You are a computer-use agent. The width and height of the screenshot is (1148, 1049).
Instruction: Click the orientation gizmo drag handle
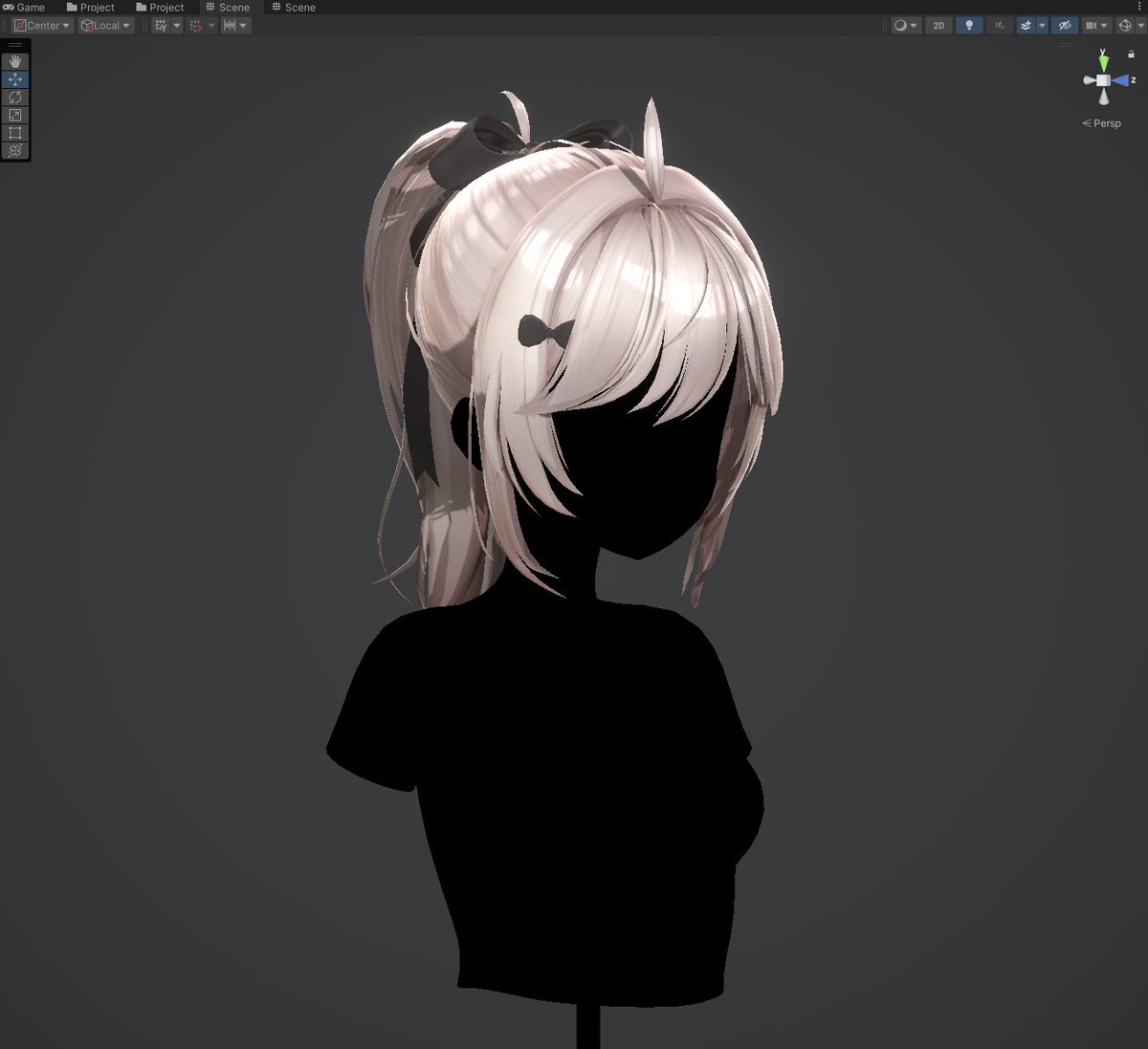[1067, 45]
